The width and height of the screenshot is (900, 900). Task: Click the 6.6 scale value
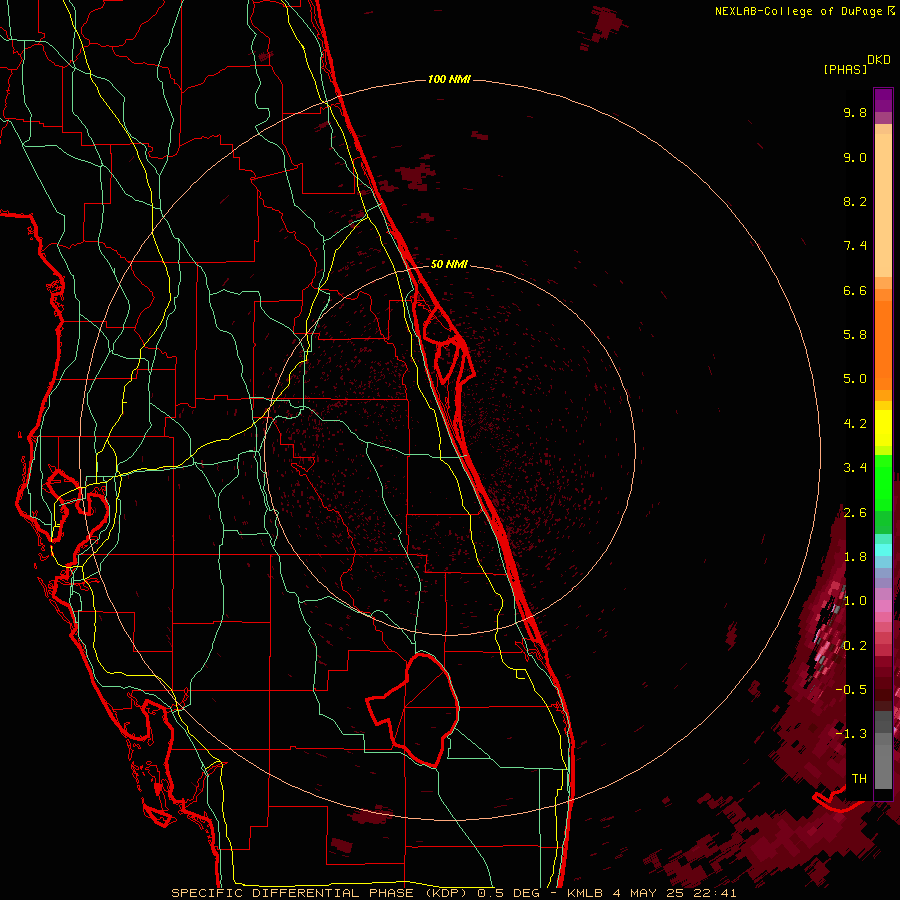(855, 290)
